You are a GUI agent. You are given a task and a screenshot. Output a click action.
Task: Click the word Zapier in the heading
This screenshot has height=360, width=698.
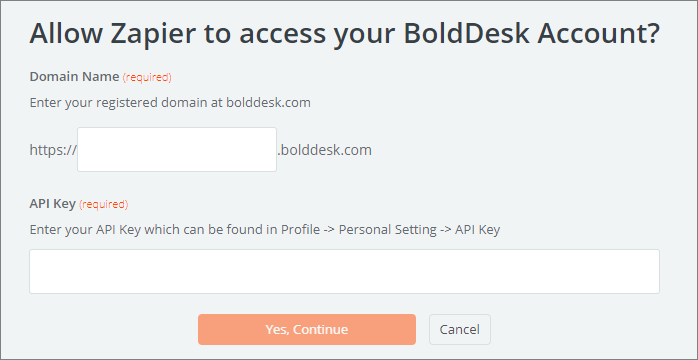tap(145, 35)
